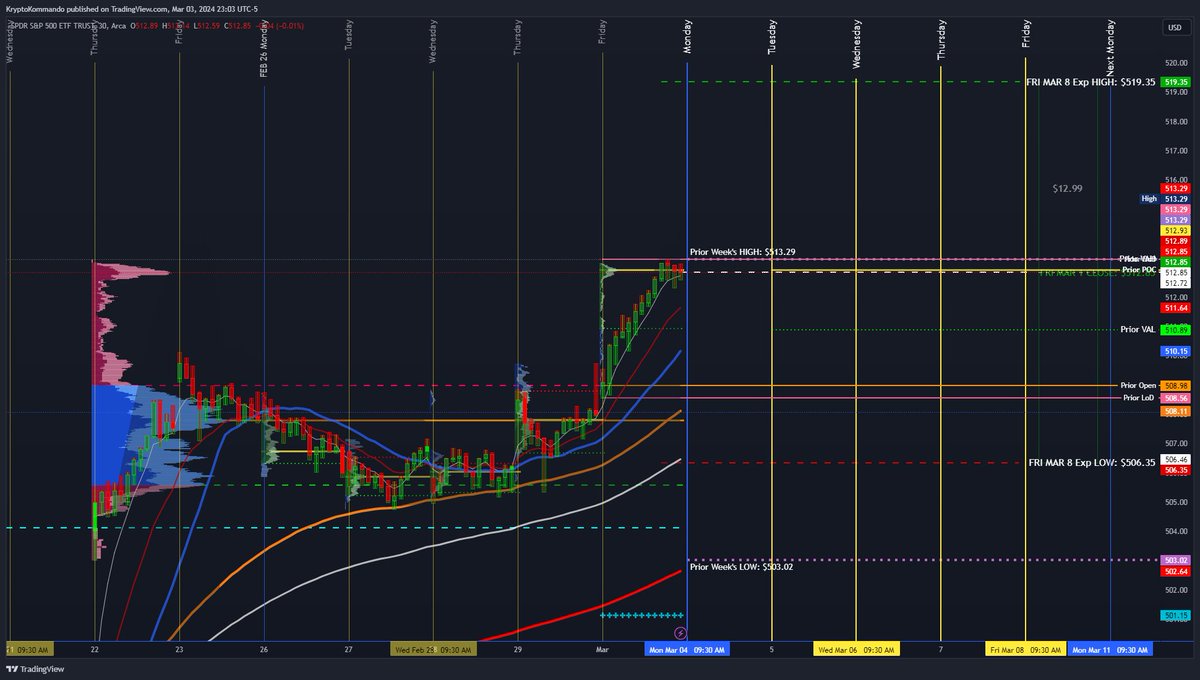Select the 'Prior Open' line label

click(x=1138, y=385)
